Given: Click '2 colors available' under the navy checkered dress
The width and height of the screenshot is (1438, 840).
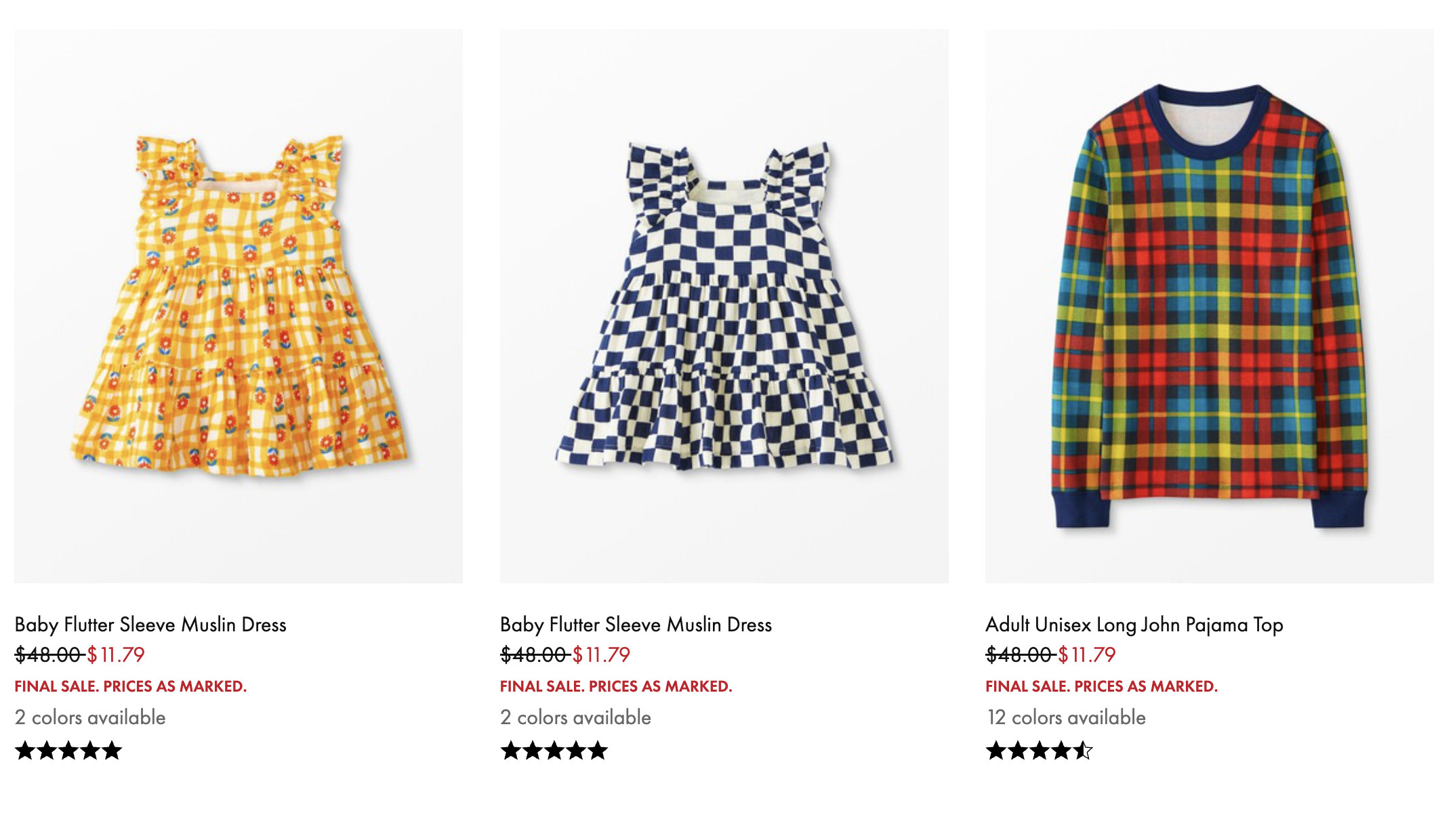Looking at the screenshot, I should [575, 717].
